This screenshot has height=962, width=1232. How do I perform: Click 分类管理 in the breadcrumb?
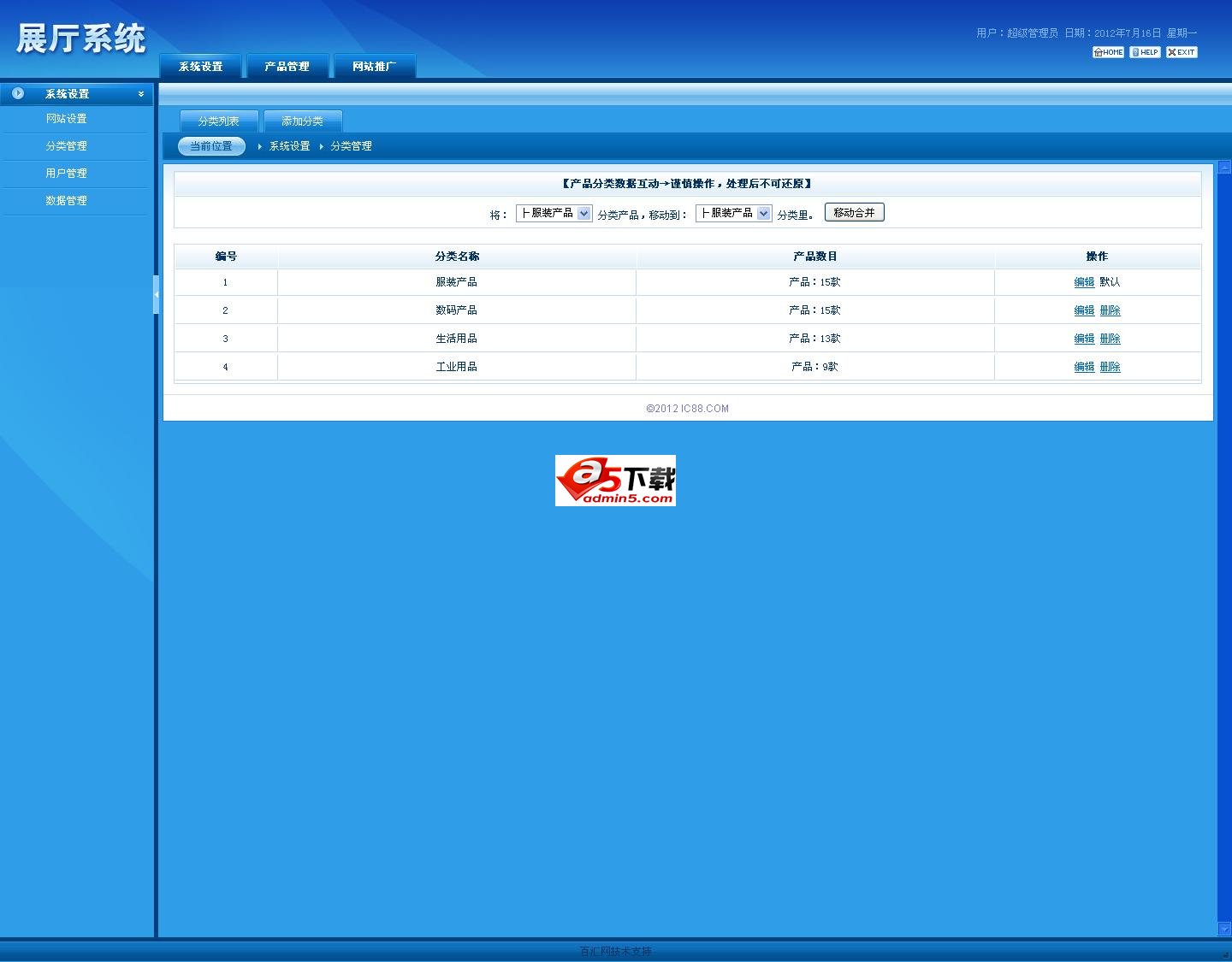tap(351, 146)
